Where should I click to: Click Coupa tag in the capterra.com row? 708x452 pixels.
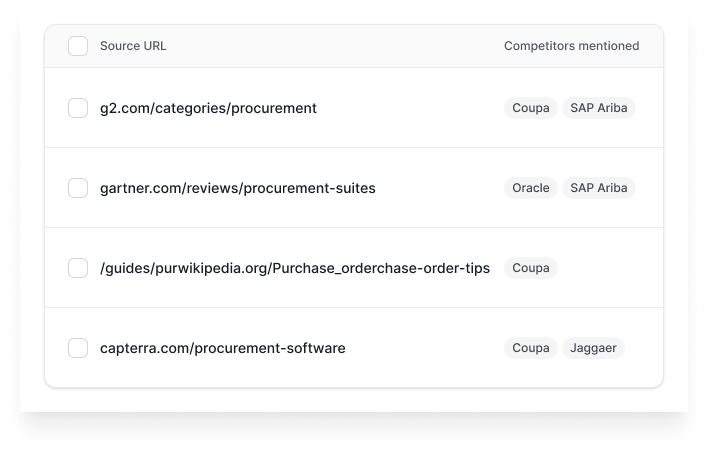pyautogui.click(x=531, y=348)
